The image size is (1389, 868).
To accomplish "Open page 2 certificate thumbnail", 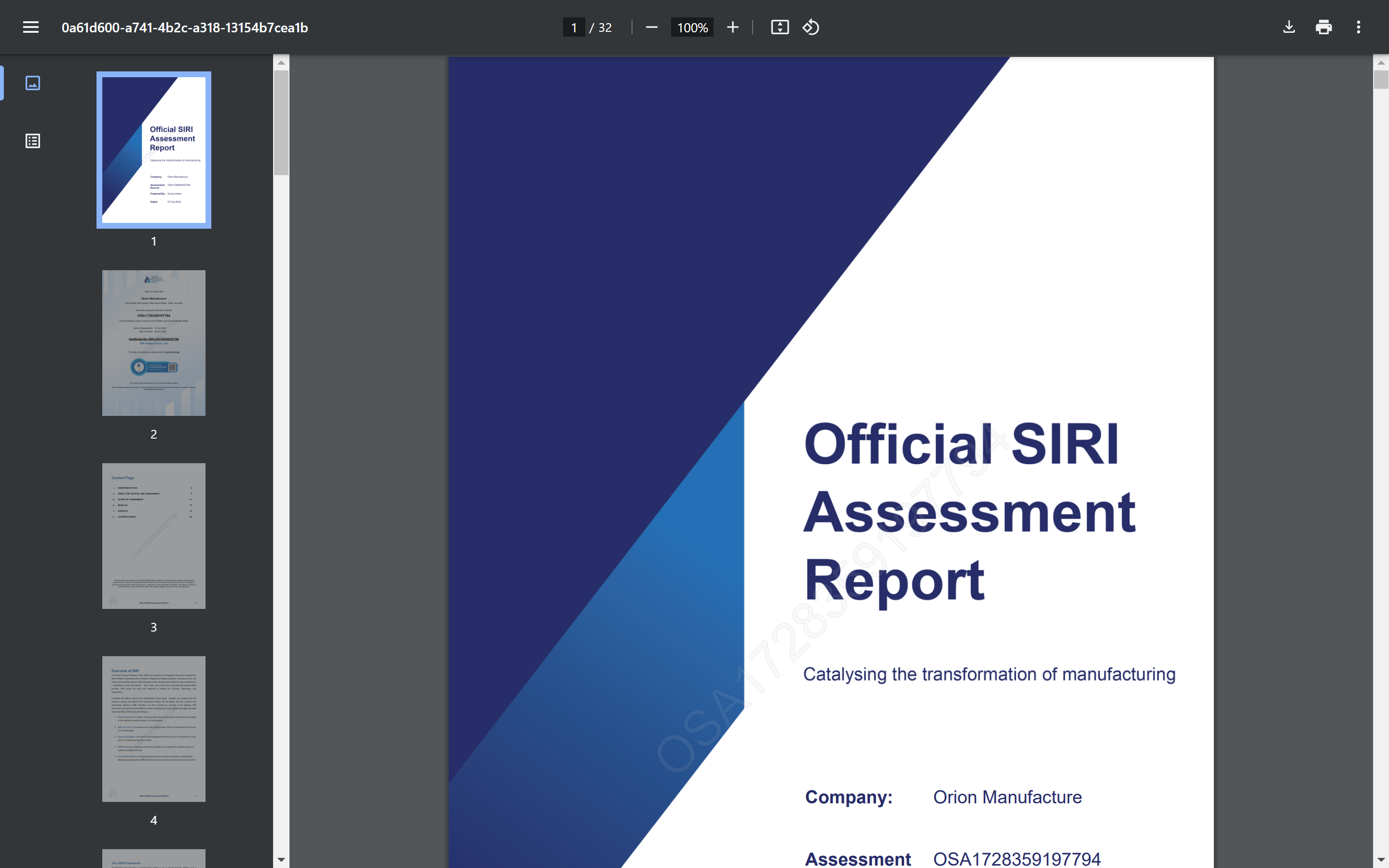I will pyautogui.click(x=154, y=343).
